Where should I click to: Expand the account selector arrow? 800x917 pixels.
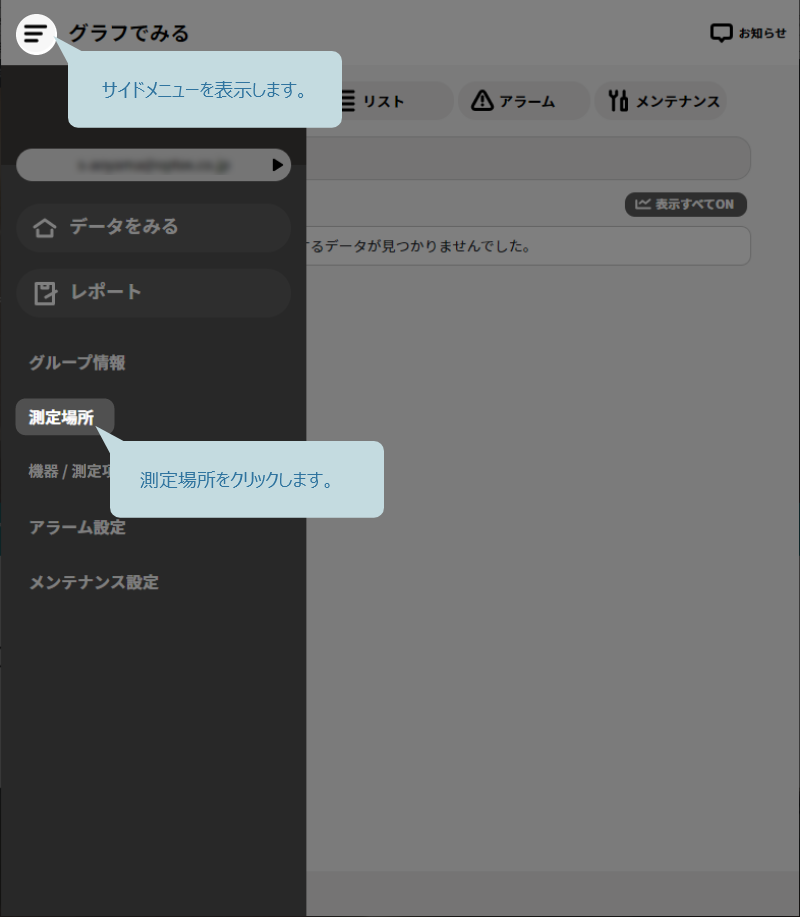click(x=277, y=165)
